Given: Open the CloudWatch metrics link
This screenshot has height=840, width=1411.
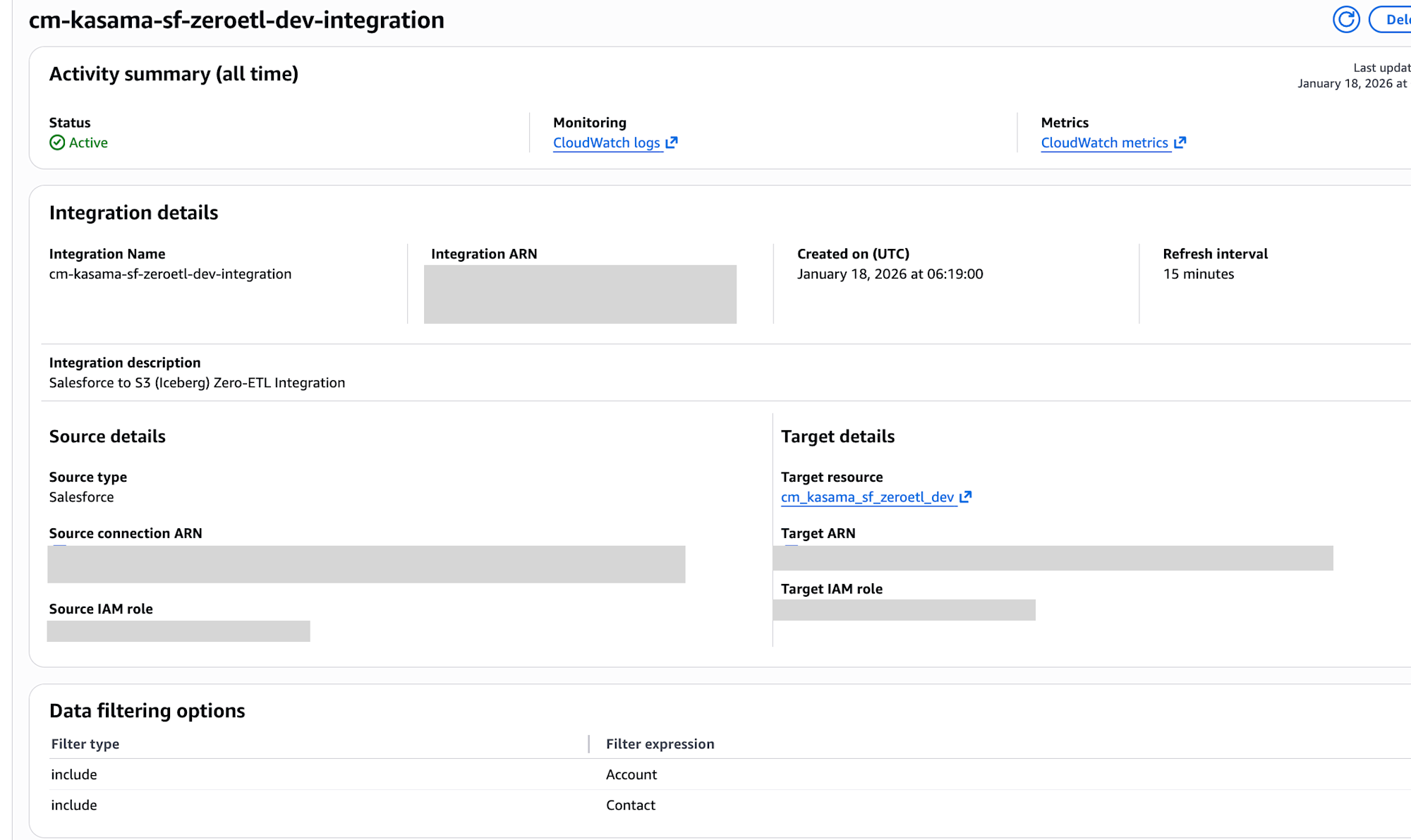Looking at the screenshot, I should pos(1105,142).
